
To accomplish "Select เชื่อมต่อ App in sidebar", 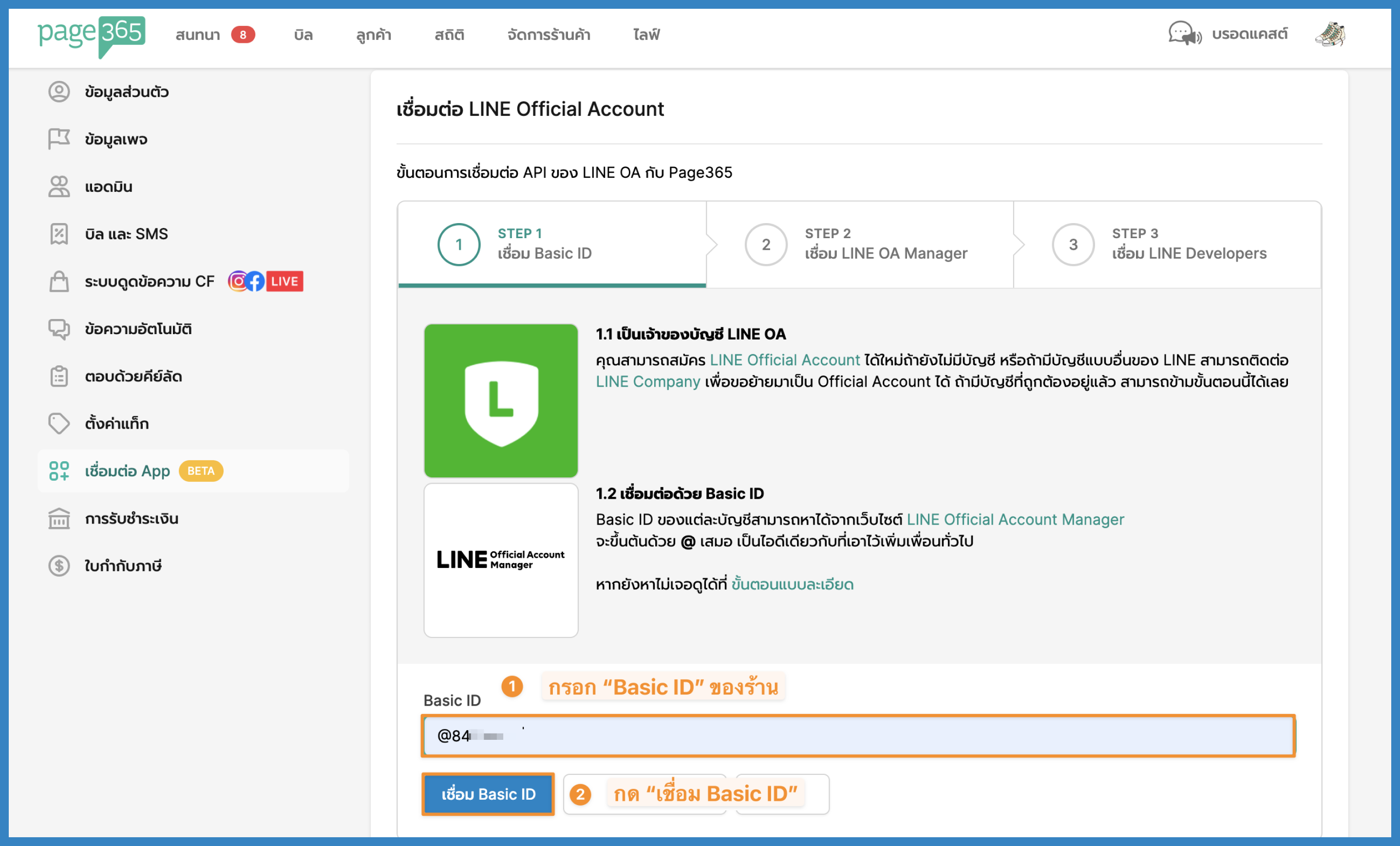I will 193,471.
